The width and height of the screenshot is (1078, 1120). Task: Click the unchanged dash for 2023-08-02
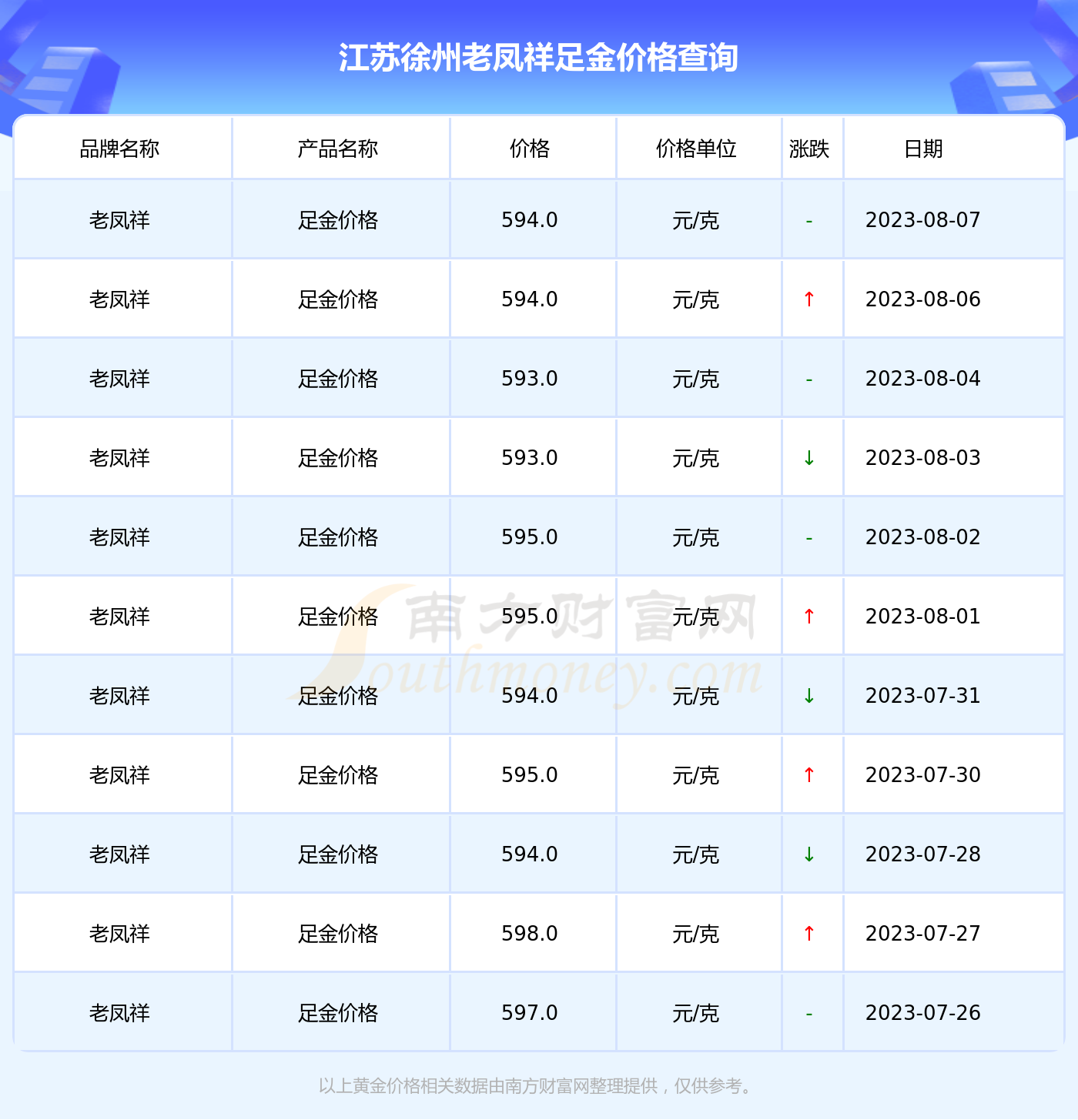click(809, 539)
